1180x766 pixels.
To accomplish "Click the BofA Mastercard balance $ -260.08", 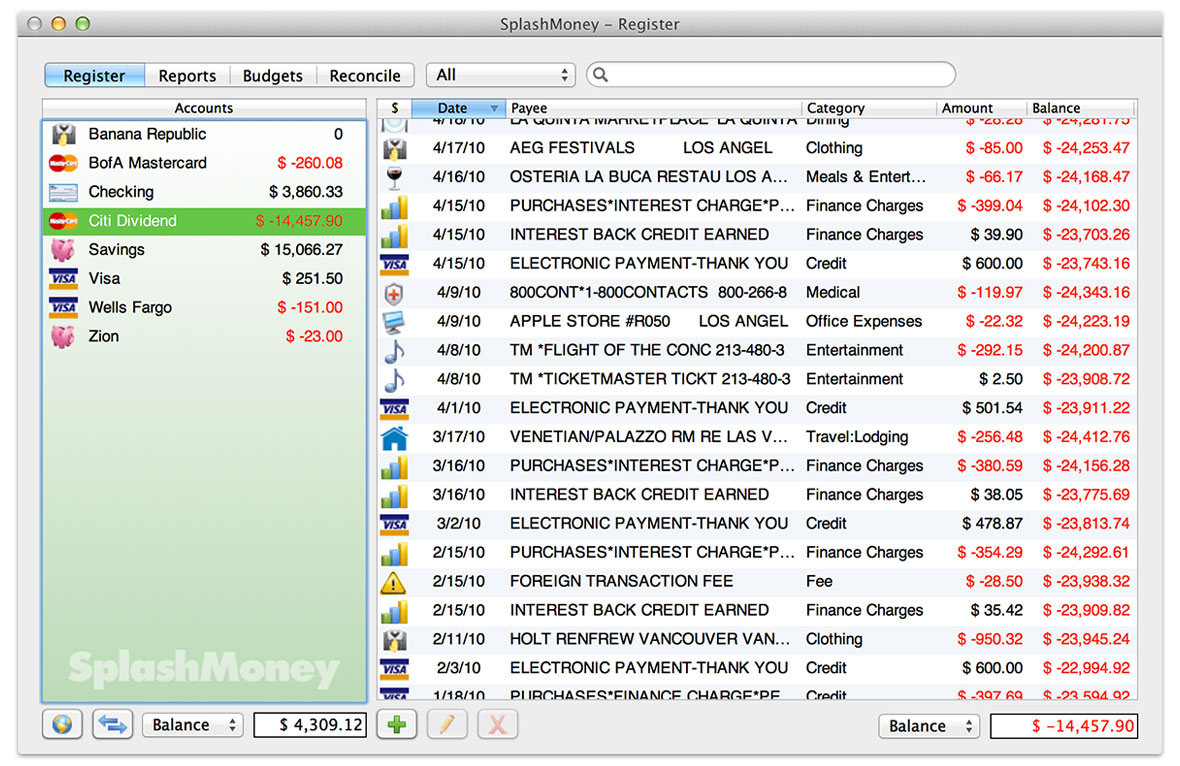I will pos(309,163).
